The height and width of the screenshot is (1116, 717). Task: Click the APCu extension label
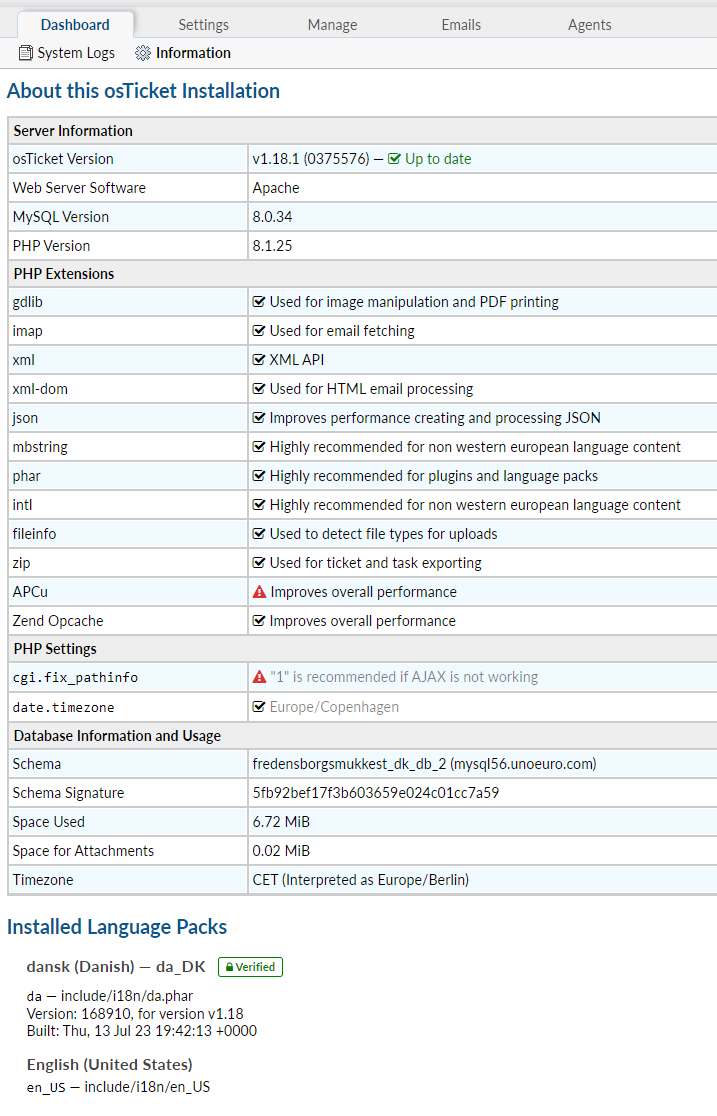tap(30, 592)
